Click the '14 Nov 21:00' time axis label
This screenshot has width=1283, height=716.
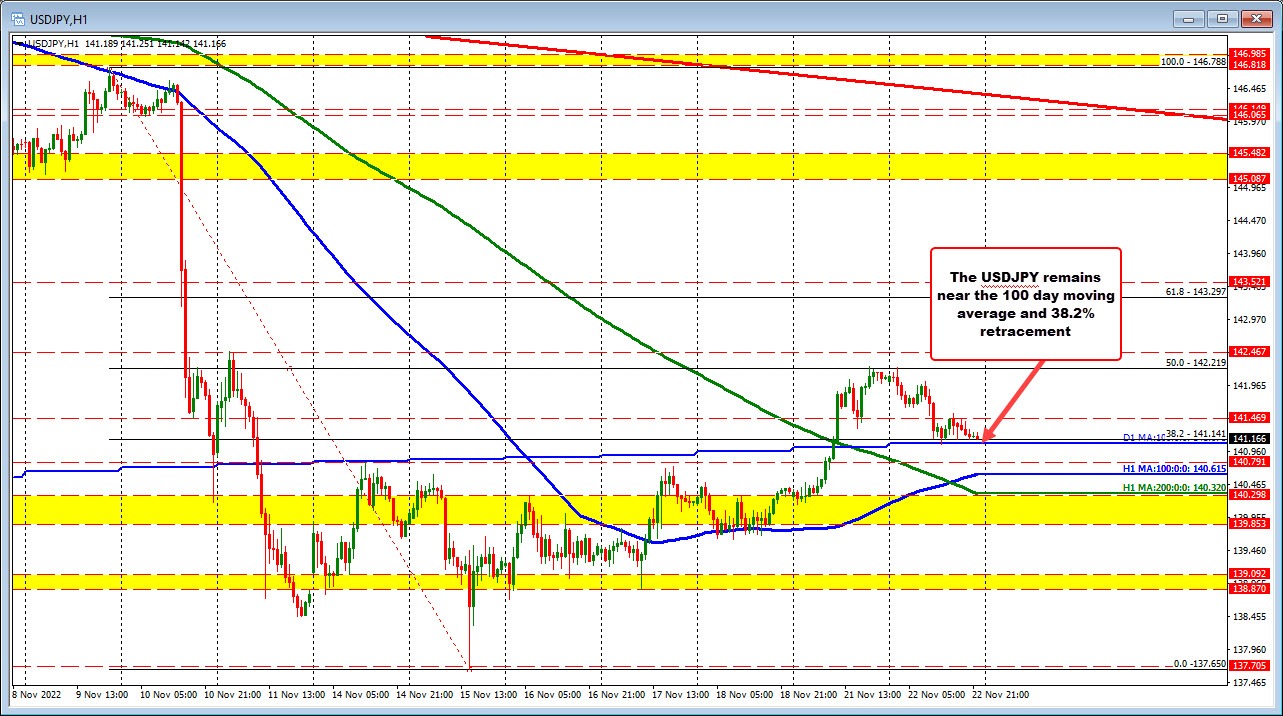pos(426,694)
